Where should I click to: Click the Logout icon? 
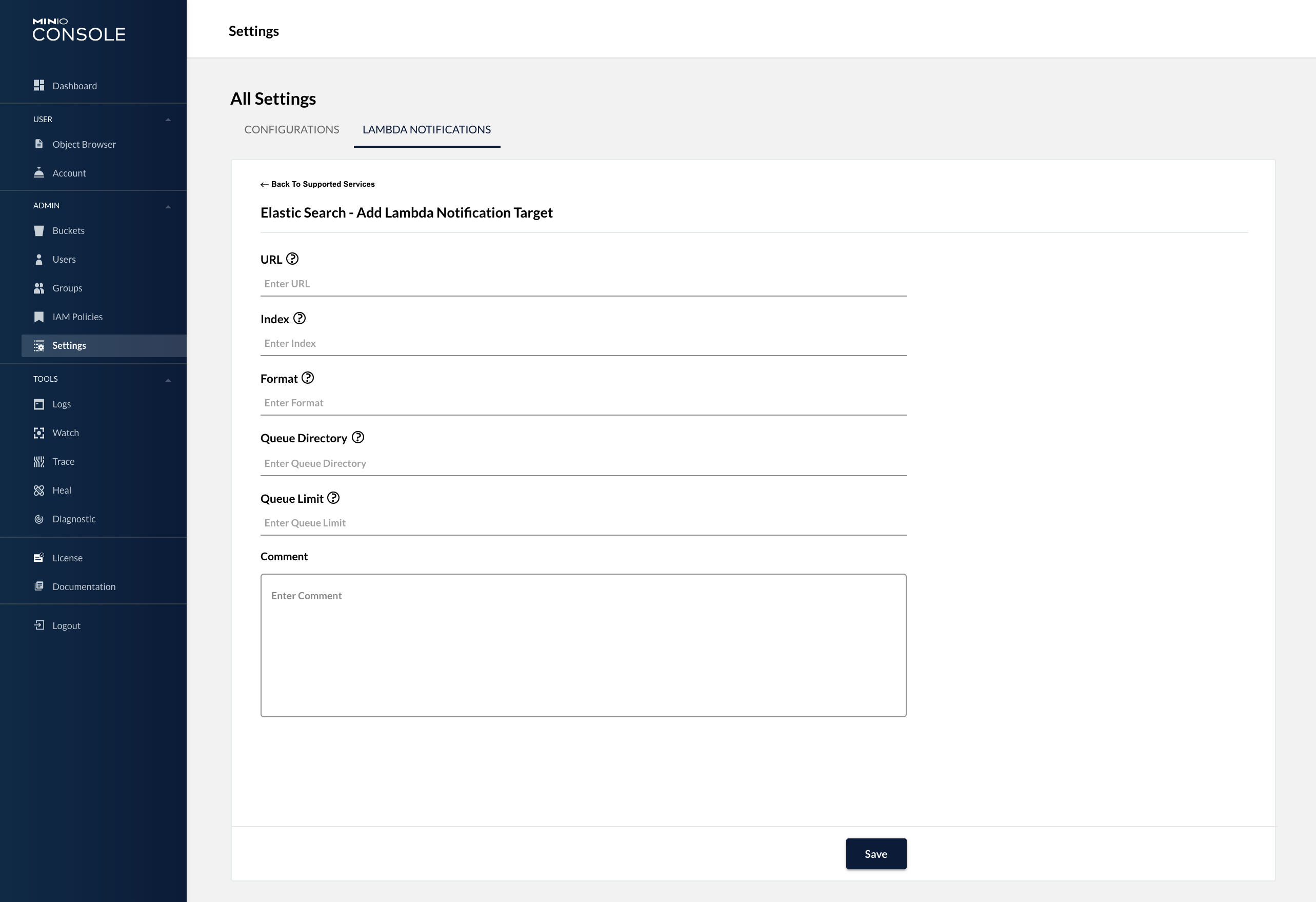point(38,625)
